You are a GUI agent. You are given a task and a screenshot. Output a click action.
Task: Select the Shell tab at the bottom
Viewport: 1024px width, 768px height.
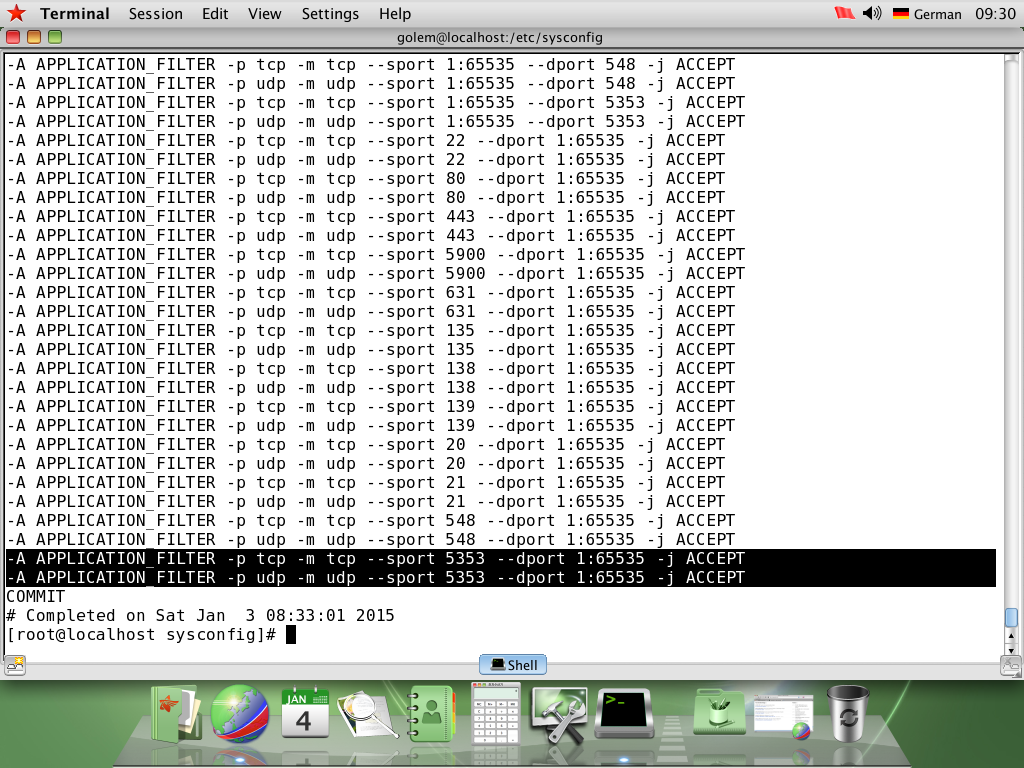[512, 664]
